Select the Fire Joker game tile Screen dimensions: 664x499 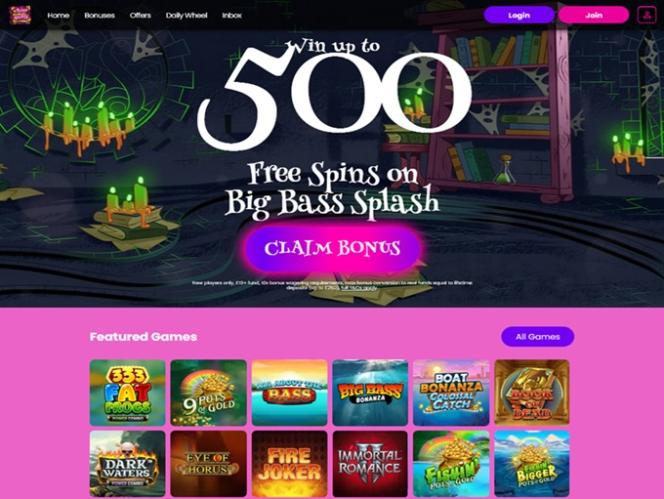click(x=289, y=464)
